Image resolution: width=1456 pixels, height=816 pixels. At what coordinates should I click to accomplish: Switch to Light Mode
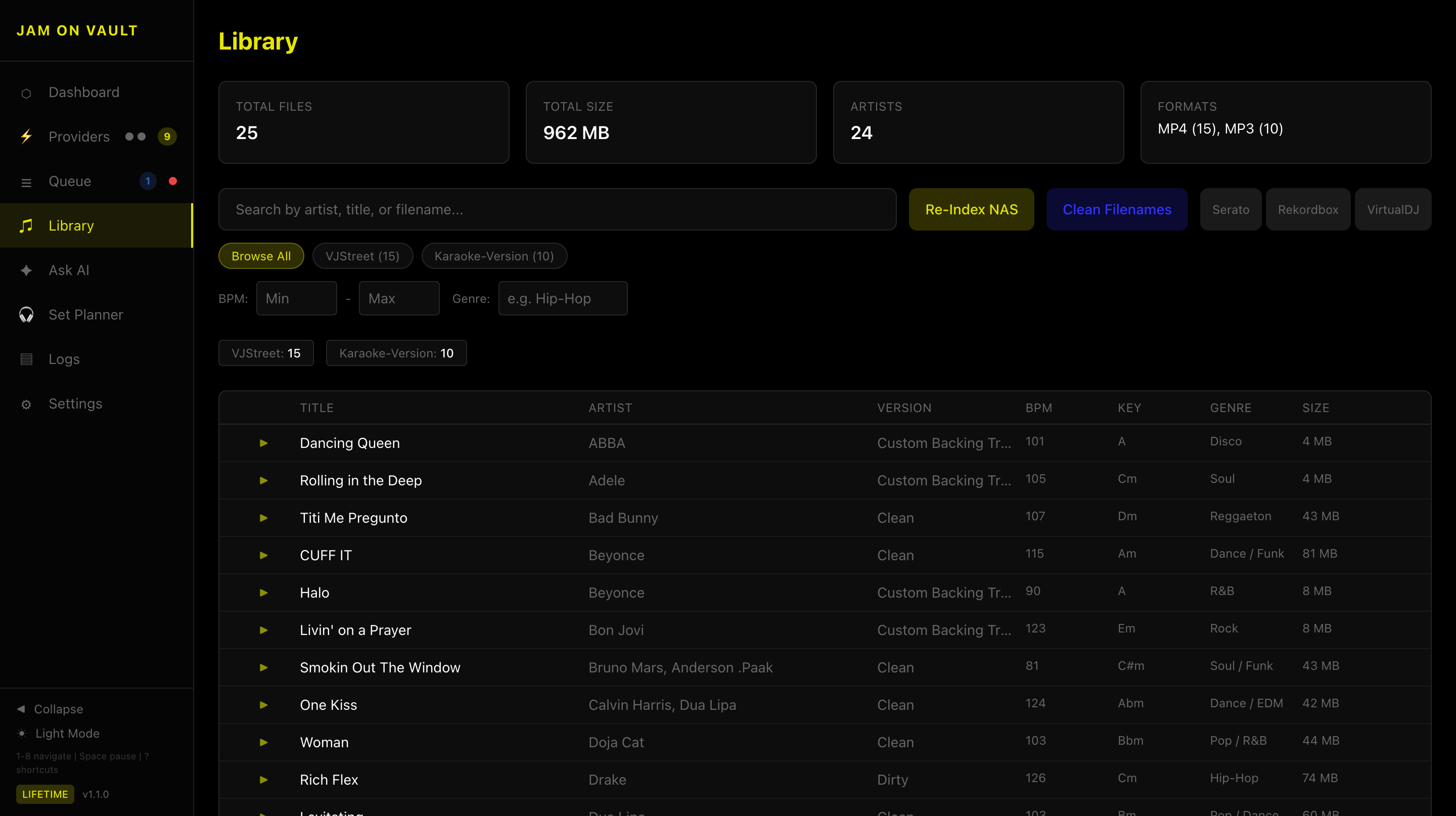tap(58, 734)
